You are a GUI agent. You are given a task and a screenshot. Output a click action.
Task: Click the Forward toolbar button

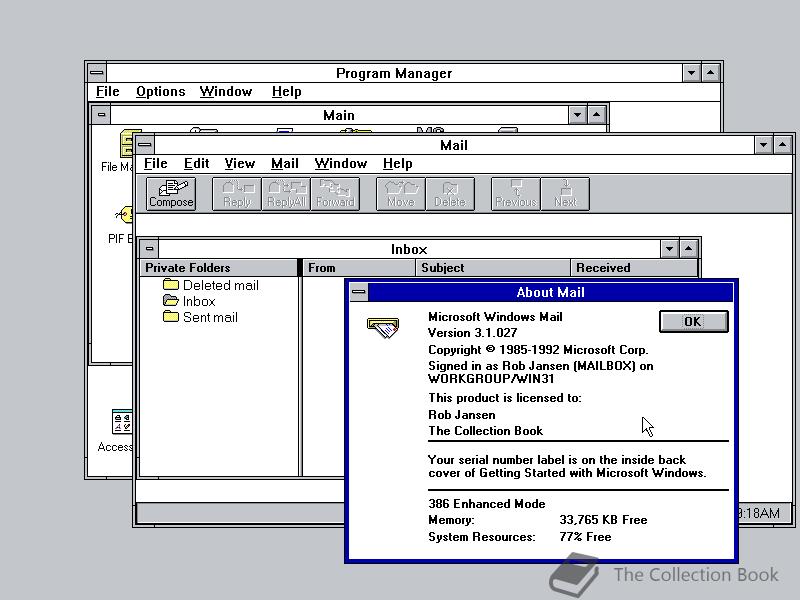[x=335, y=194]
